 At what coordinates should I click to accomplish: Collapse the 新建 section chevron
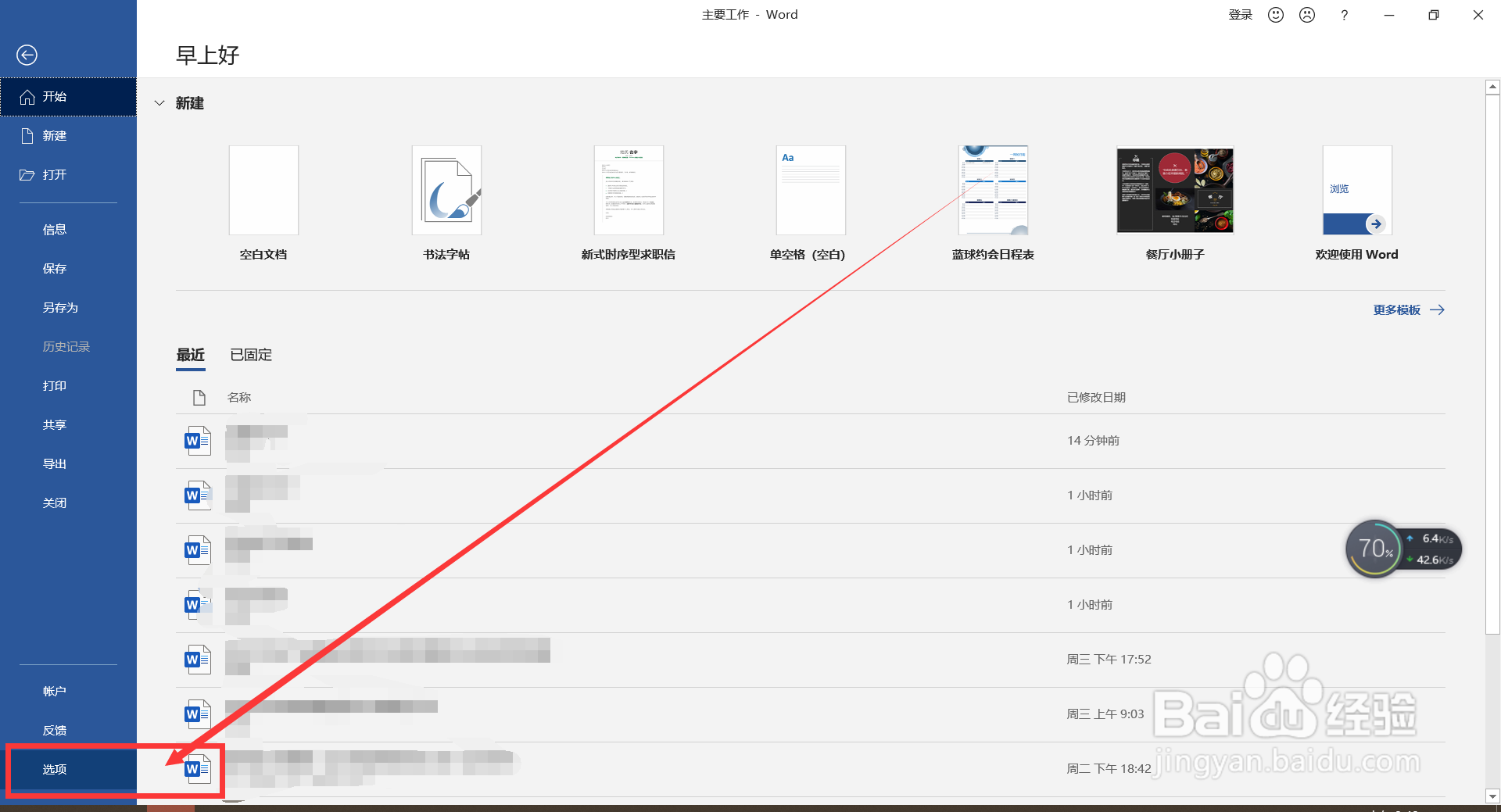[x=159, y=103]
